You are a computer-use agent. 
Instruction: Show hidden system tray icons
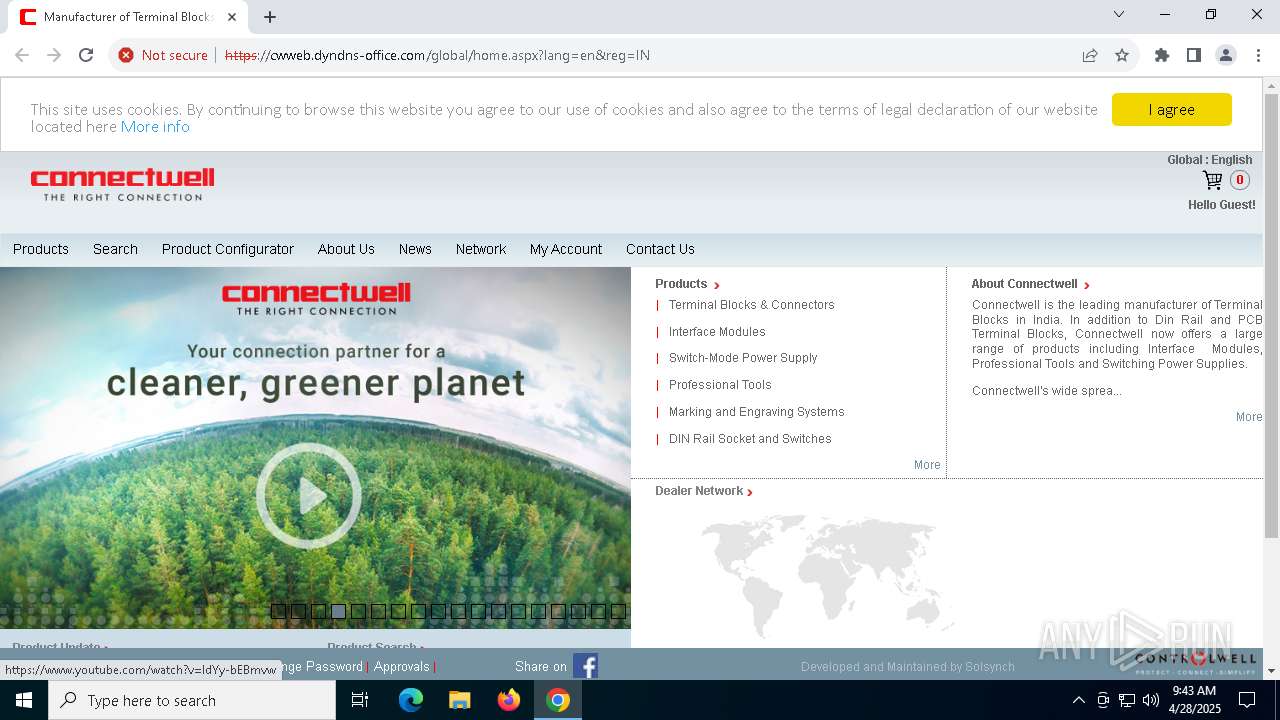click(1078, 700)
